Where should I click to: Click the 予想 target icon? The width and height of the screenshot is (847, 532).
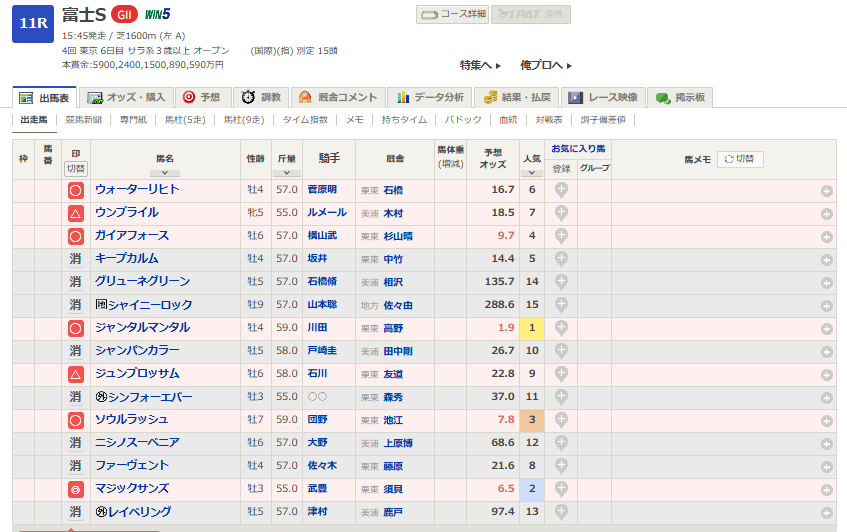pyautogui.click(x=188, y=97)
